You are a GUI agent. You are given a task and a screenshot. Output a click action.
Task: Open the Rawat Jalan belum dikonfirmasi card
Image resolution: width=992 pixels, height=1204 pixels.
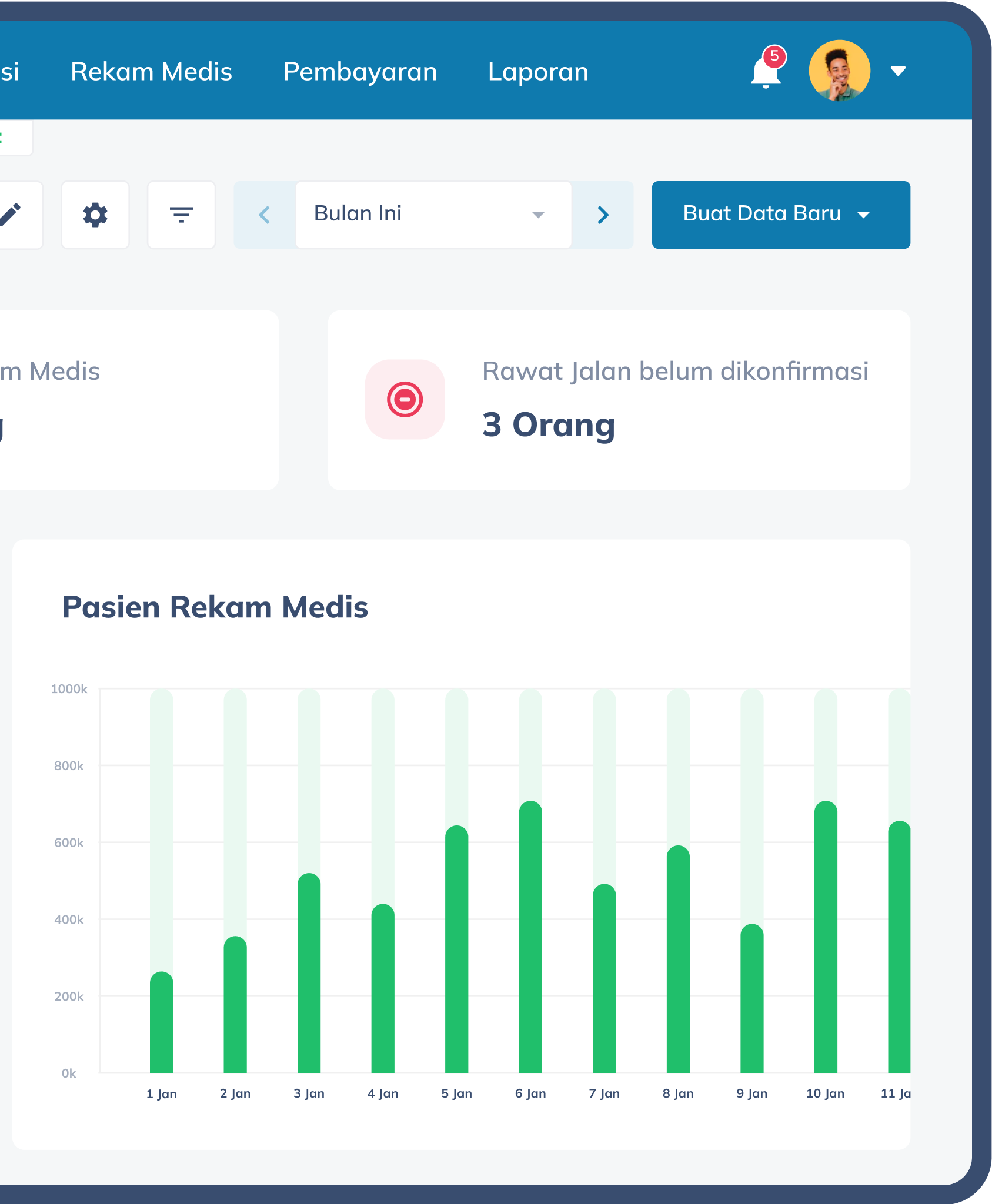tap(619, 400)
